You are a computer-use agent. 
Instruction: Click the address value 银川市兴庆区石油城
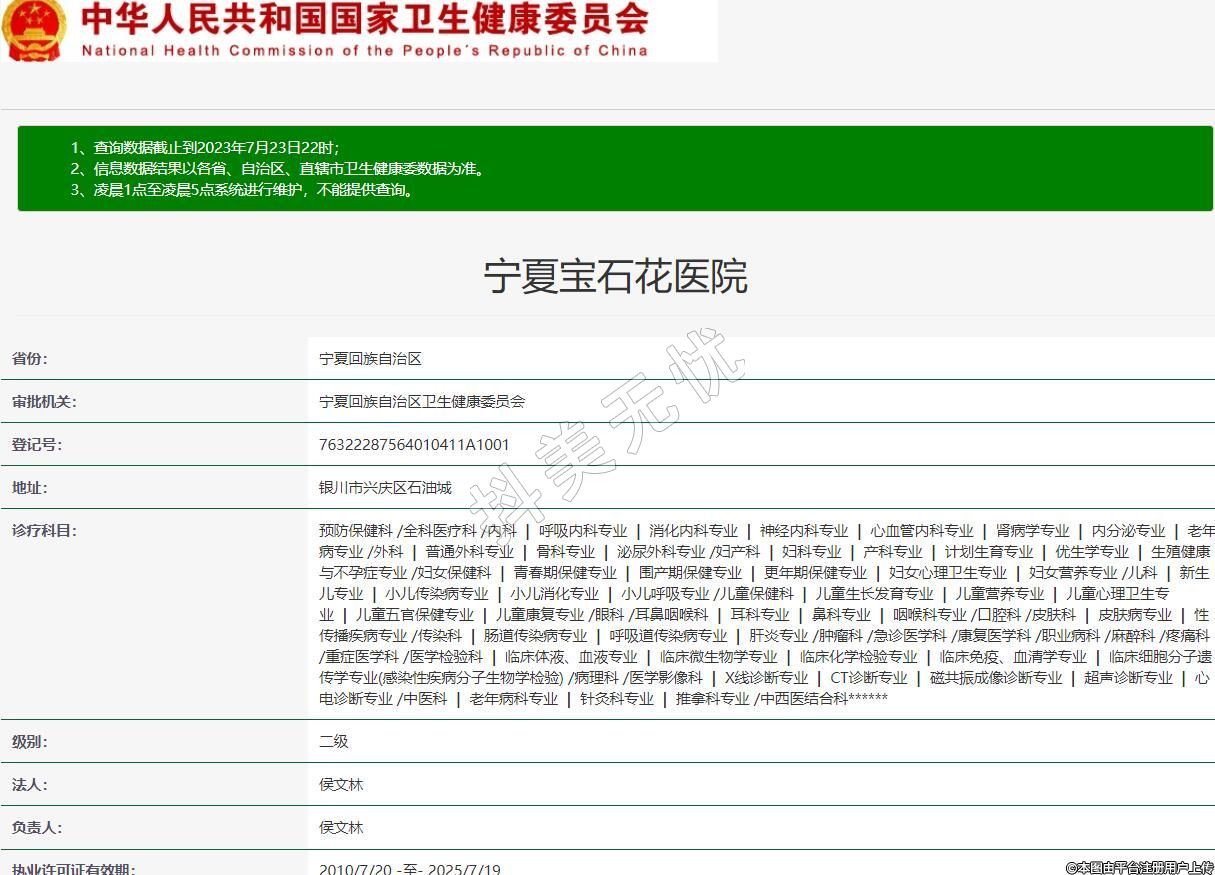click(385, 488)
